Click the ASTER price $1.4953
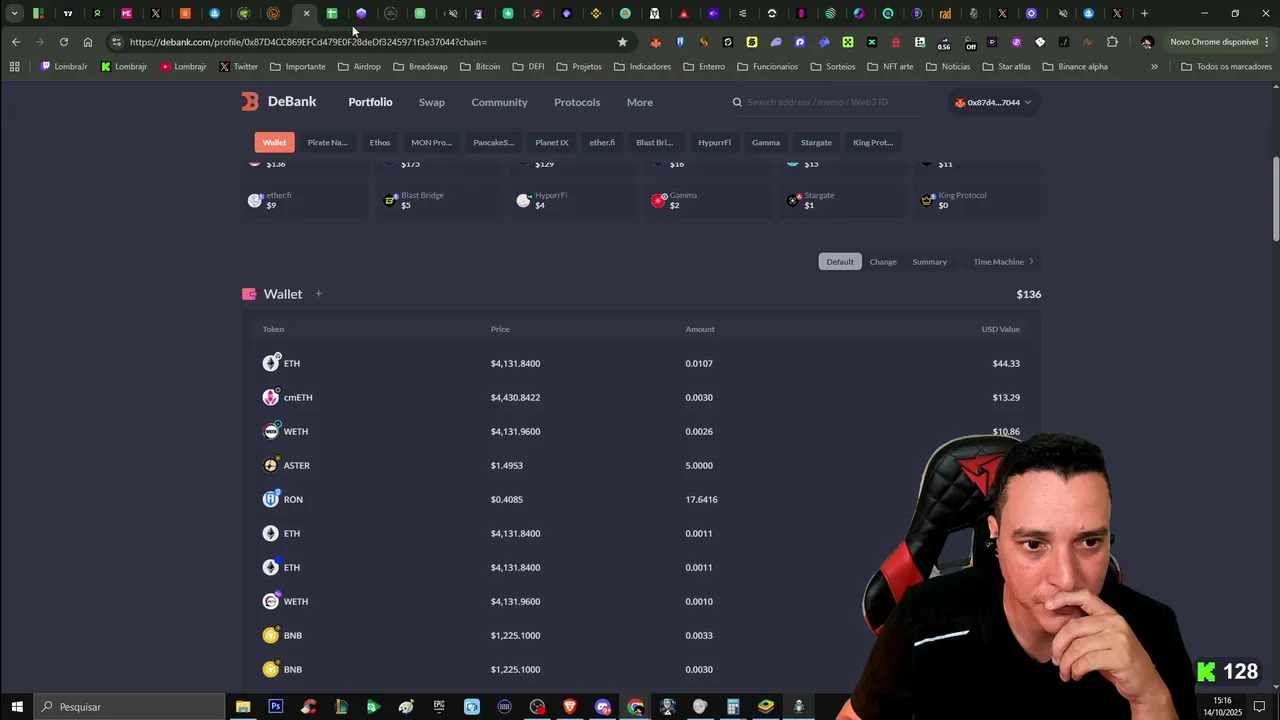The image size is (1280, 720). (507, 465)
